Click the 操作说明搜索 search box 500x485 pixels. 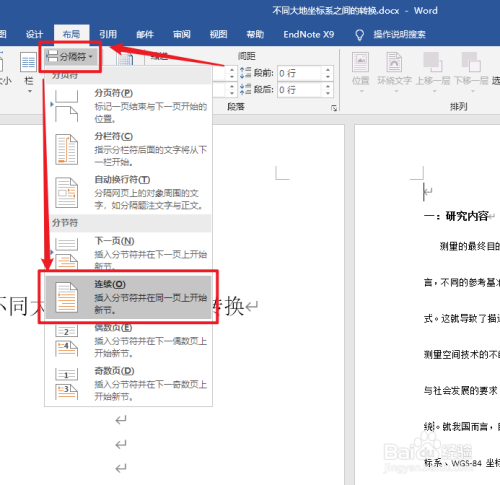pos(399,34)
